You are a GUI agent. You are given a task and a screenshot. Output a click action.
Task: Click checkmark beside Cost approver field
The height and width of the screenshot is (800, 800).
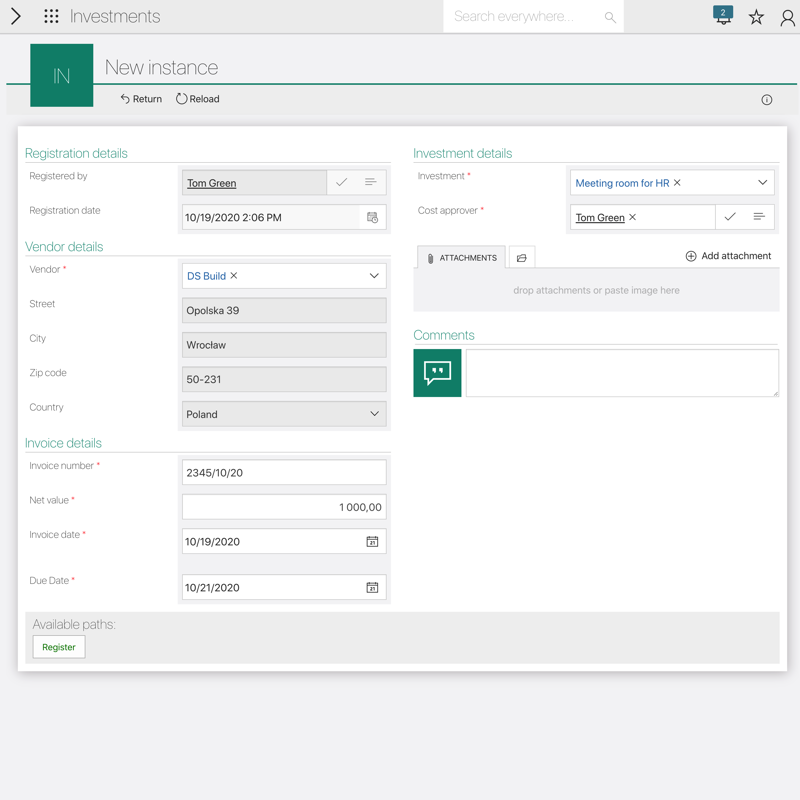coord(730,217)
